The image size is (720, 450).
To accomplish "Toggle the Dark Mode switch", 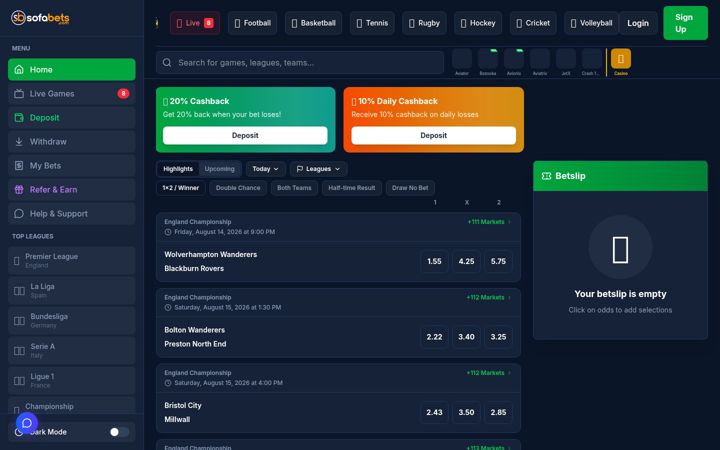I will coord(119,432).
